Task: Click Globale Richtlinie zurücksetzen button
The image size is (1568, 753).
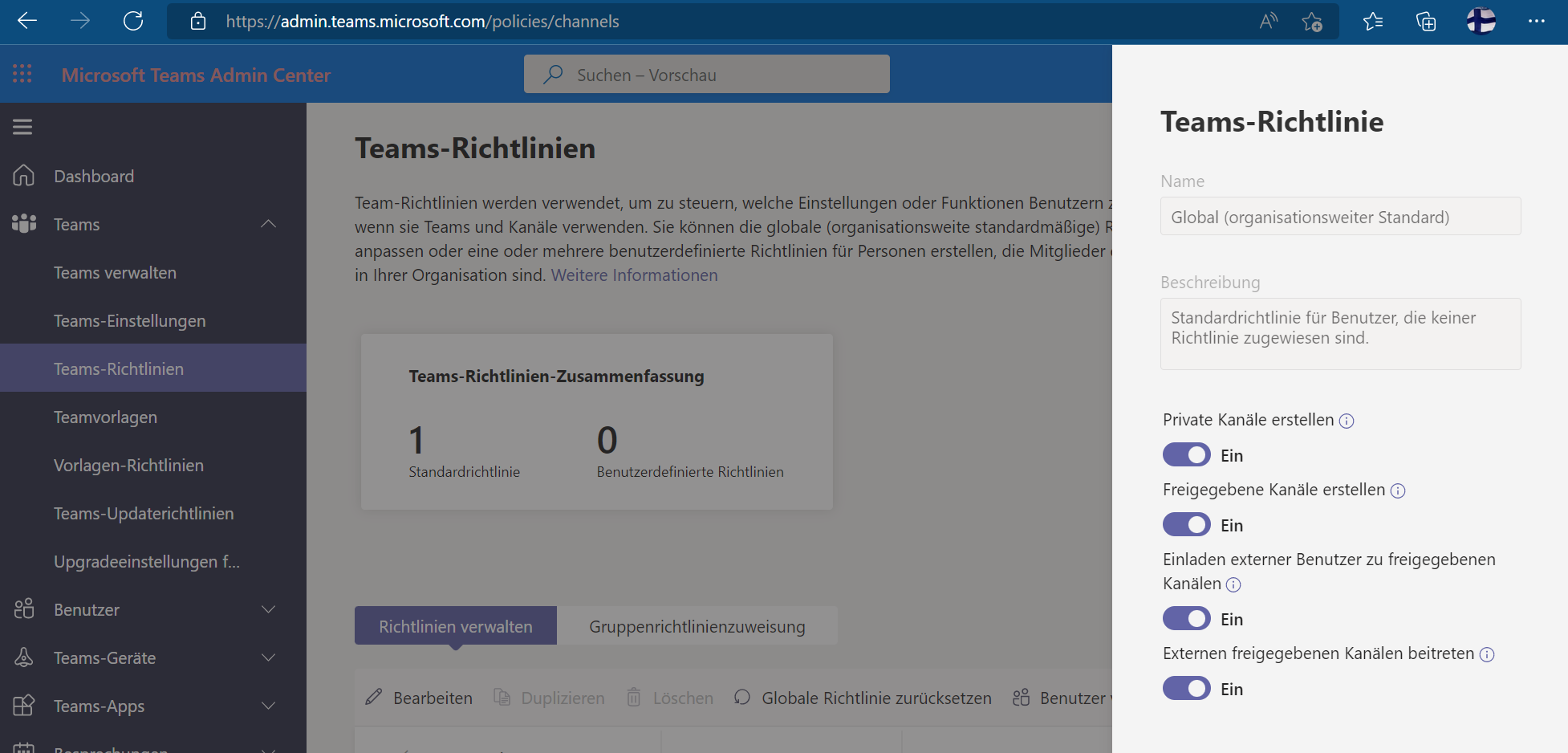Action: [x=863, y=698]
